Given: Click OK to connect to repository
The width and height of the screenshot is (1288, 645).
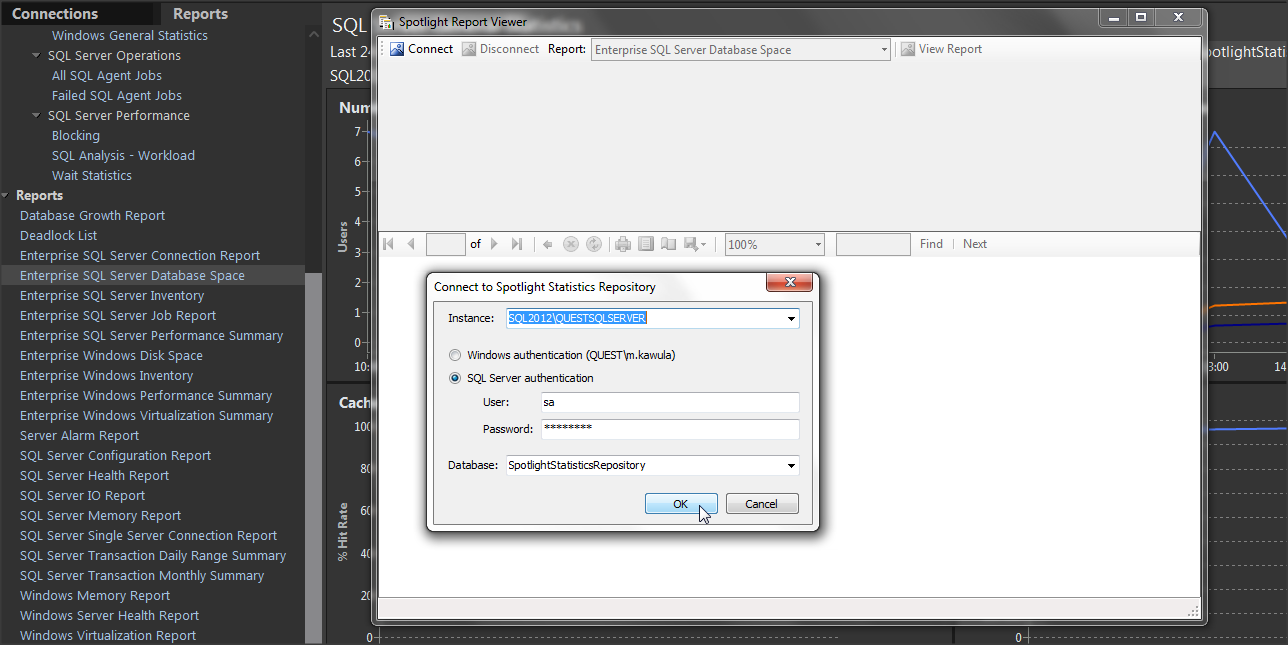Looking at the screenshot, I should point(681,504).
